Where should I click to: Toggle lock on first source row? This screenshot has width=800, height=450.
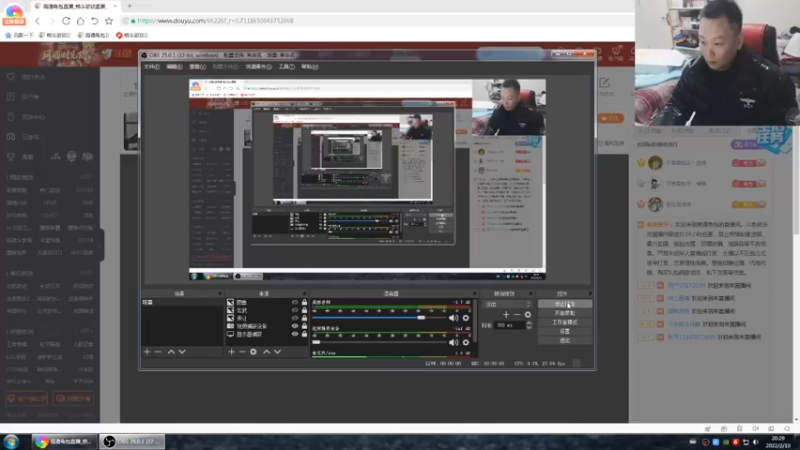(x=305, y=302)
